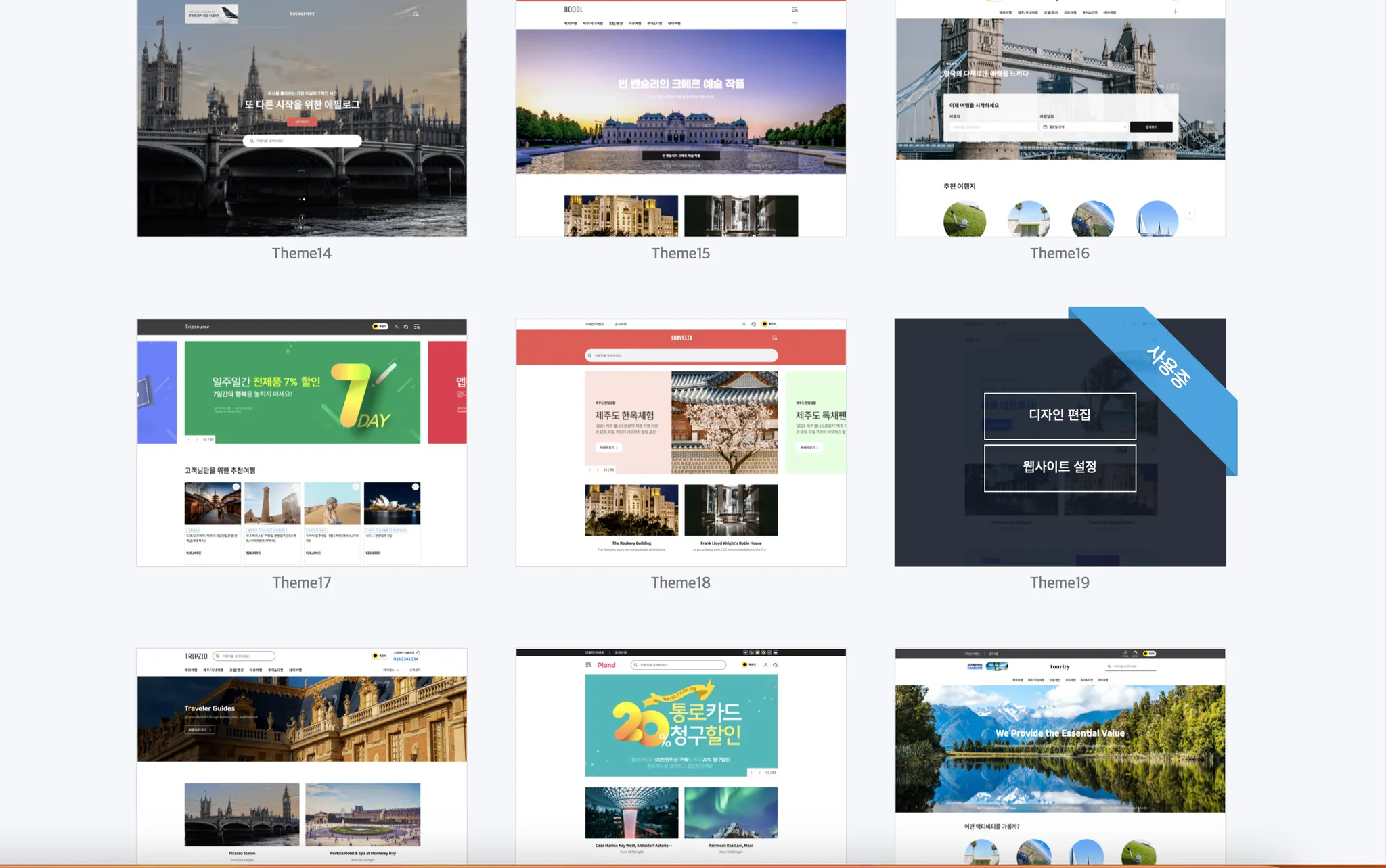Click the Theme19 caption text
1386x868 pixels.
pos(1060,583)
